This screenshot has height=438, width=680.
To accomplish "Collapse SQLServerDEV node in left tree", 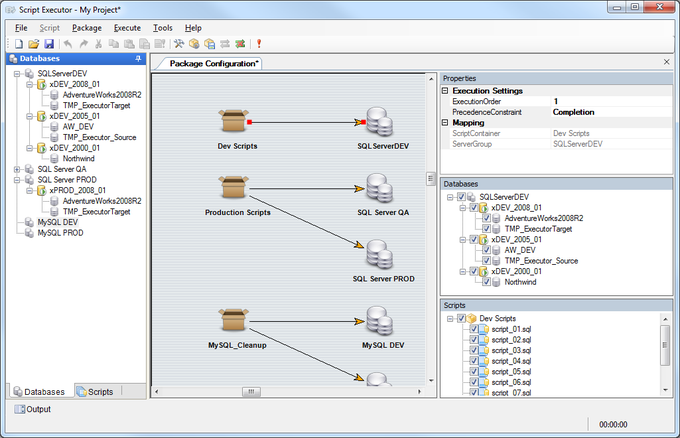I will click(17, 74).
